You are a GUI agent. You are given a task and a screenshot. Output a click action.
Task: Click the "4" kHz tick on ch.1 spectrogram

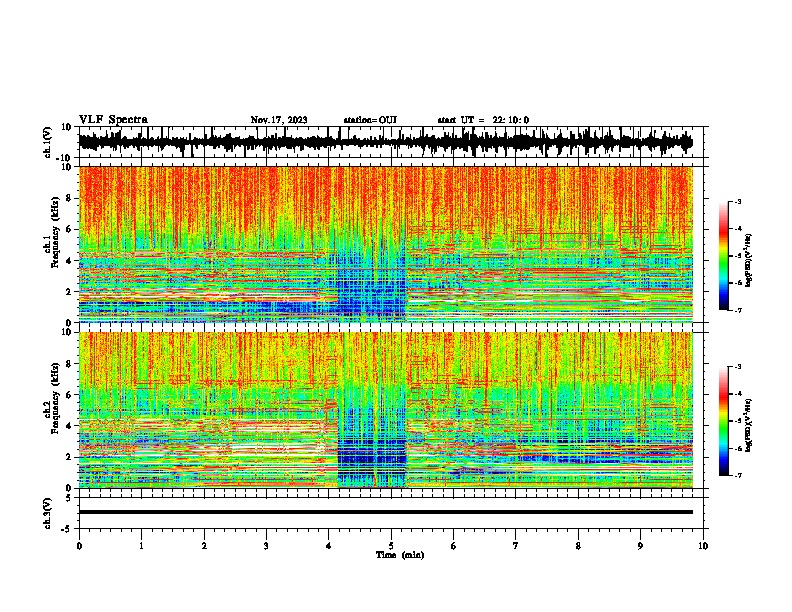(x=69, y=261)
